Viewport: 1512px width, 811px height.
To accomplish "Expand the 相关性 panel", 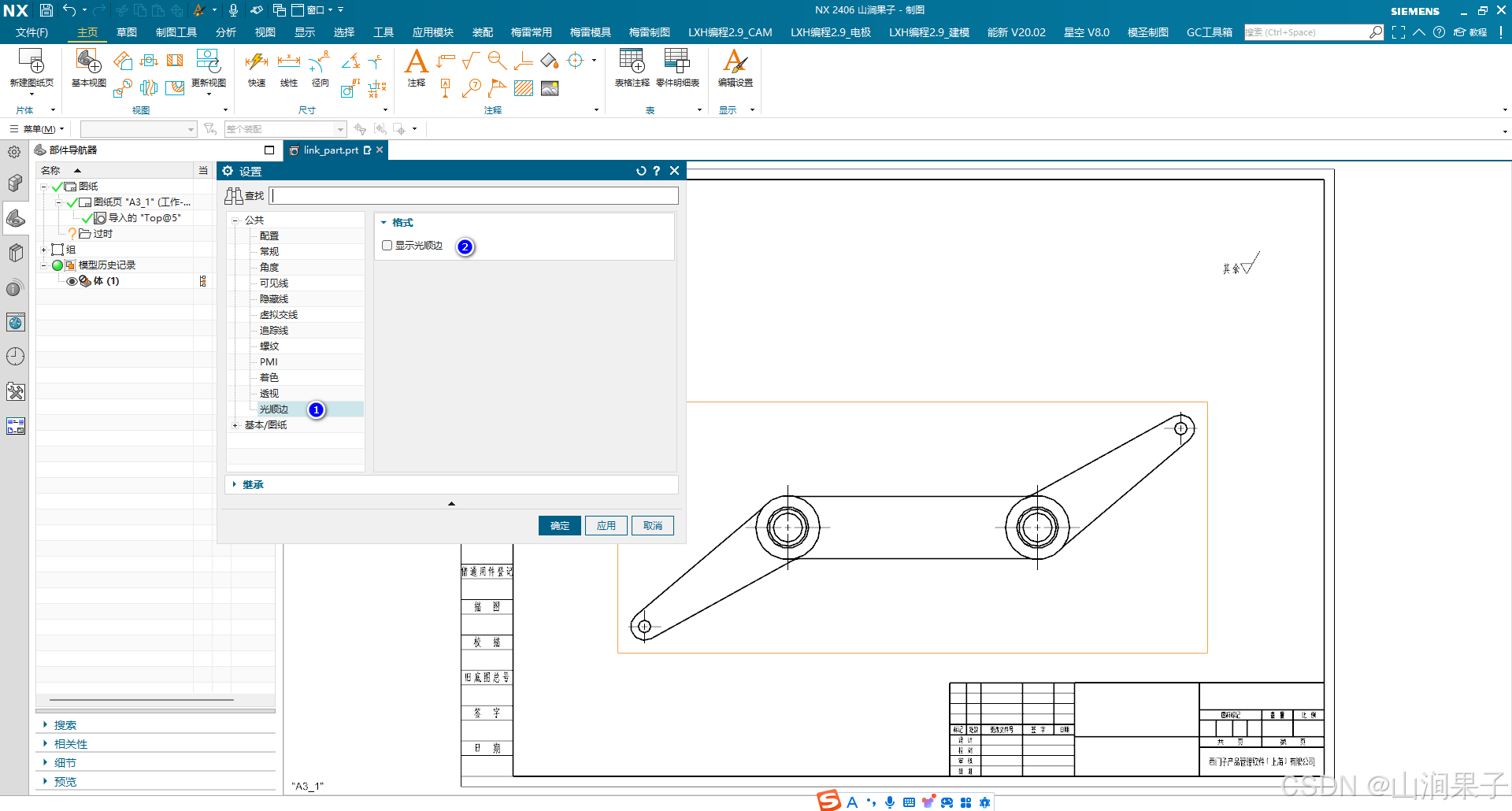I will tap(45, 743).
